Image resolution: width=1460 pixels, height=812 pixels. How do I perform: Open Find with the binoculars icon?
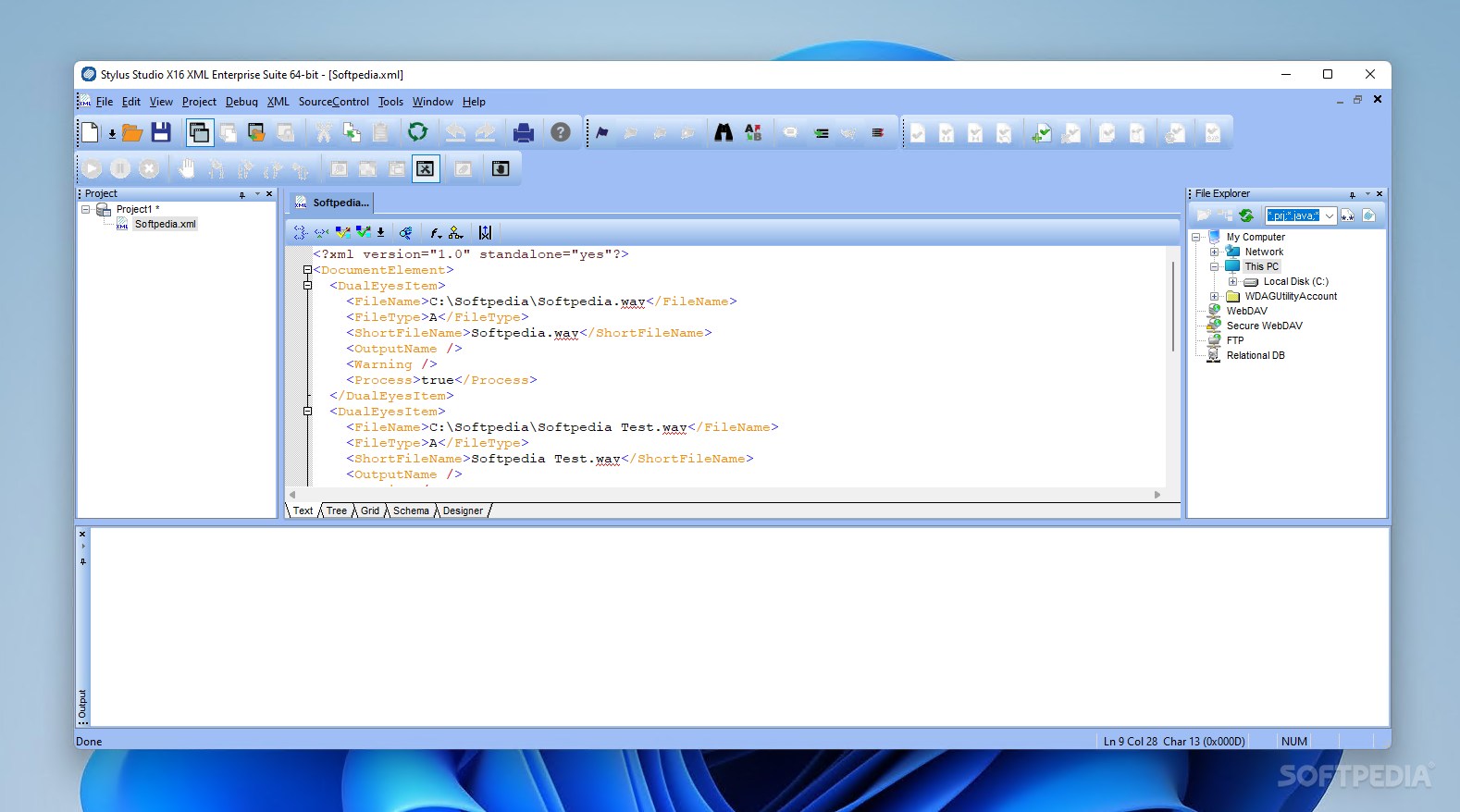(x=724, y=133)
